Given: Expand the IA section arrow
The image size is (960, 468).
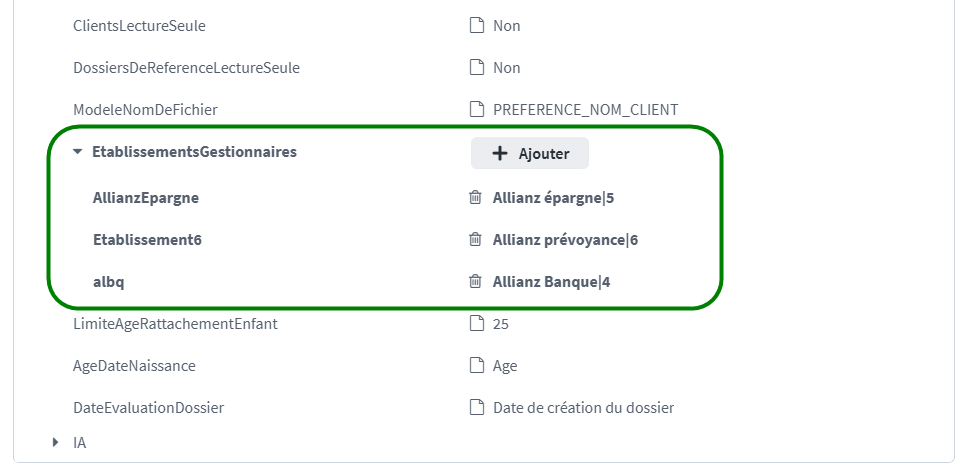Looking at the screenshot, I should [x=55, y=441].
